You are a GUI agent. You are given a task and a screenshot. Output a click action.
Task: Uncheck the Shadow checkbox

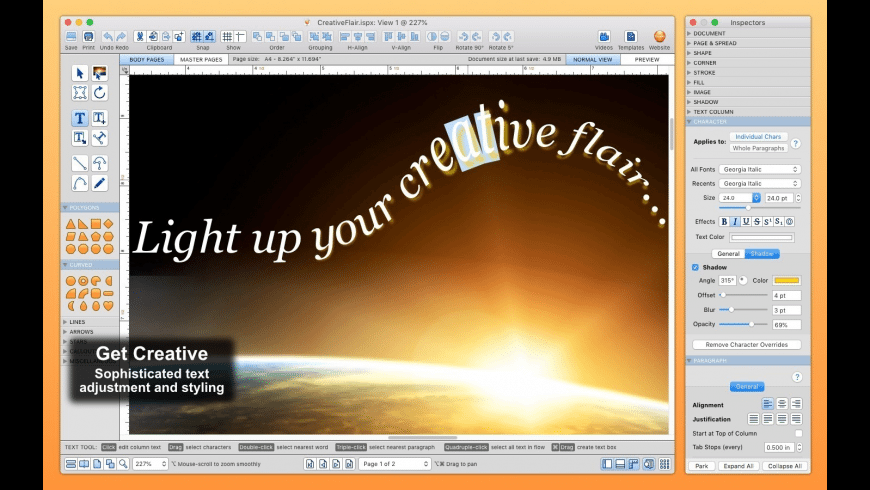click(696, 267)
